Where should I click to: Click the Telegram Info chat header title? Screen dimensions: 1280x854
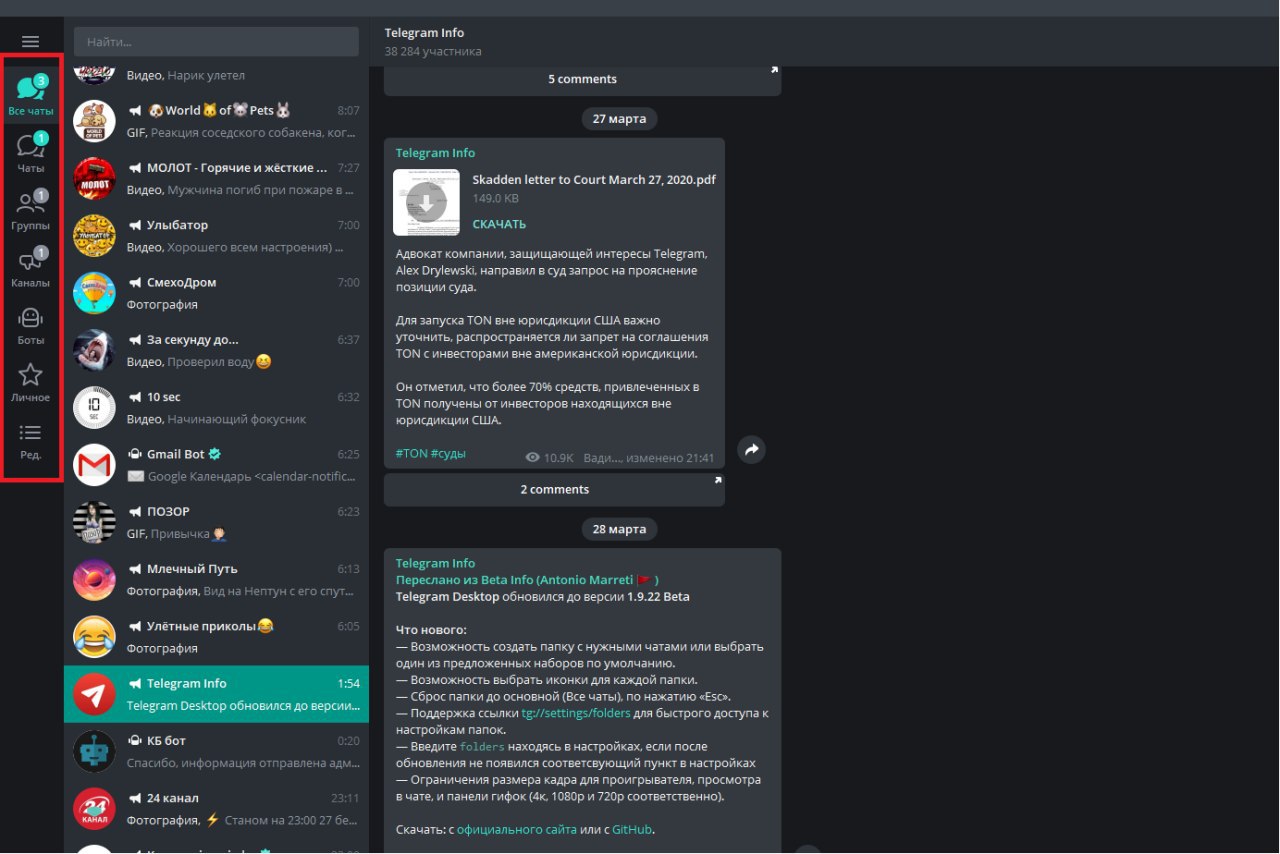click(424, 33)
